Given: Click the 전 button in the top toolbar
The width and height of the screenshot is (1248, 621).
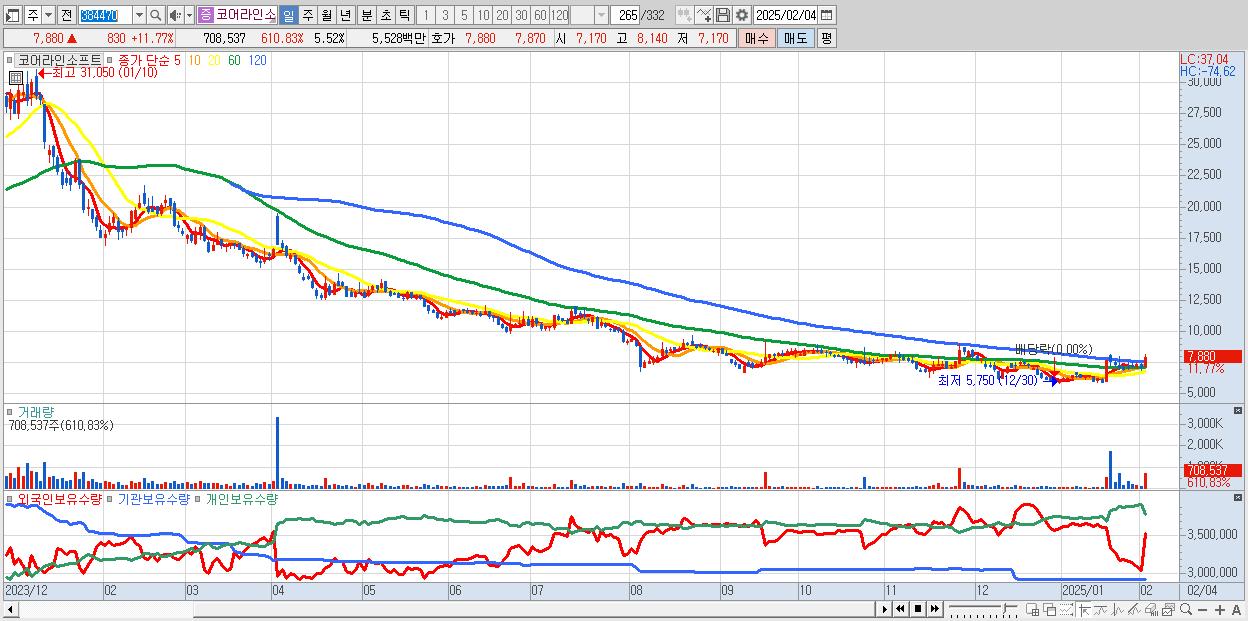Looking at the screenshot, I should [x=66, y=15].
